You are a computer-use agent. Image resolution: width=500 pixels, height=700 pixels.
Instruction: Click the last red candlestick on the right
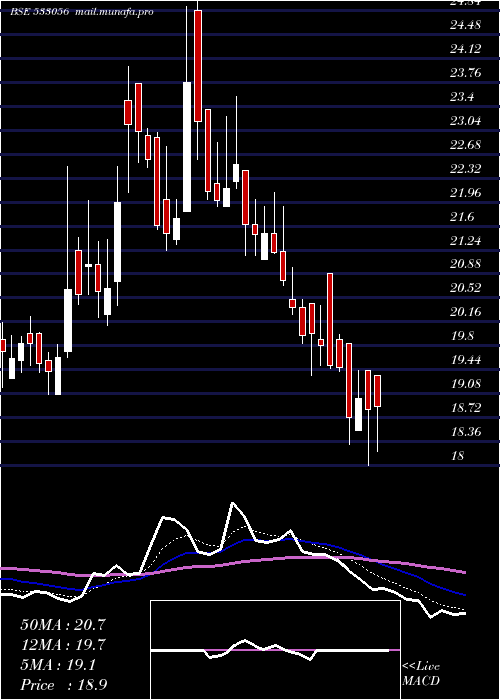click(x=377, y=391)
